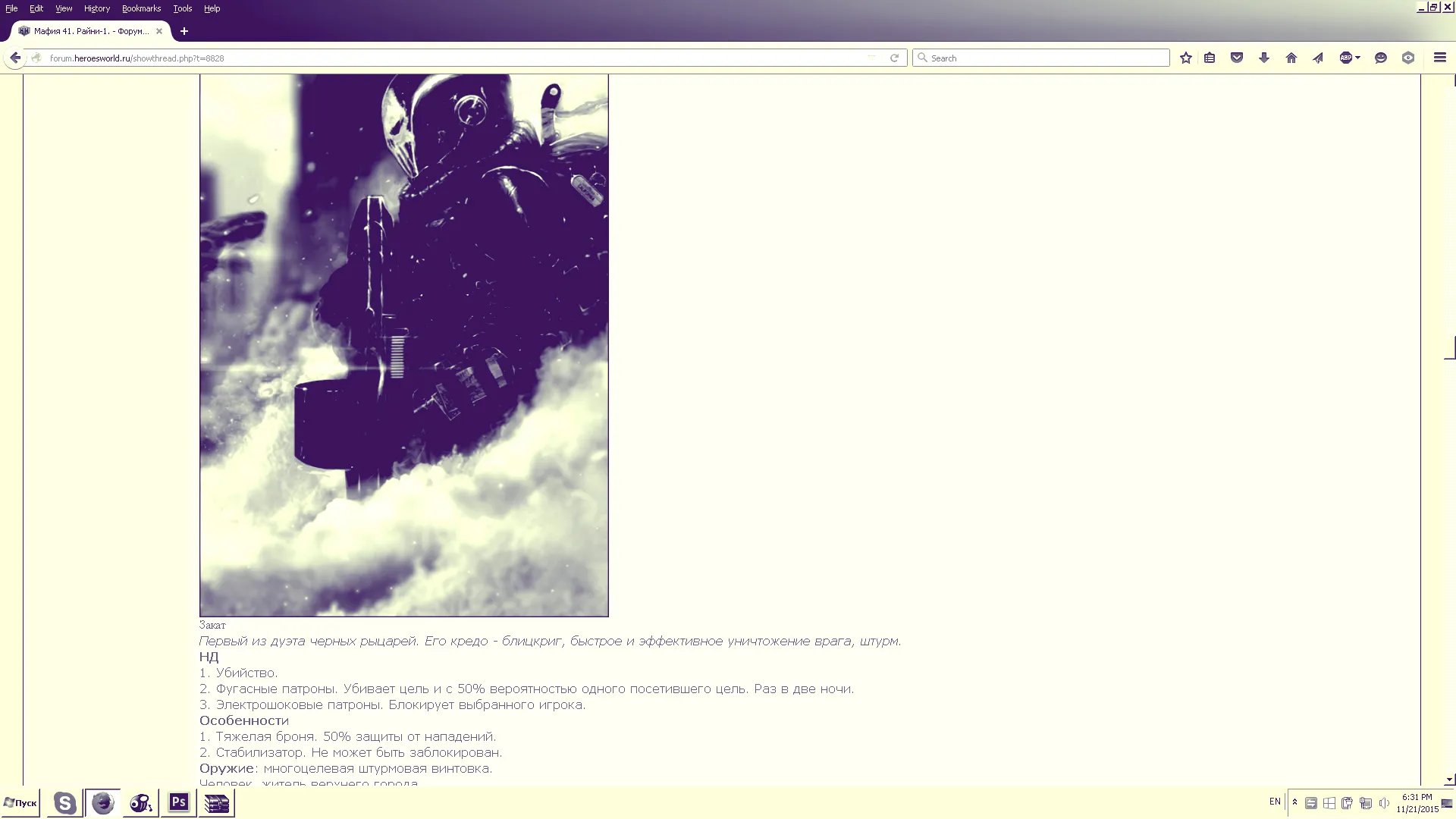Reload the current forum page
The height and width of the screenshot is (819, 1456).
pos(894,58)
